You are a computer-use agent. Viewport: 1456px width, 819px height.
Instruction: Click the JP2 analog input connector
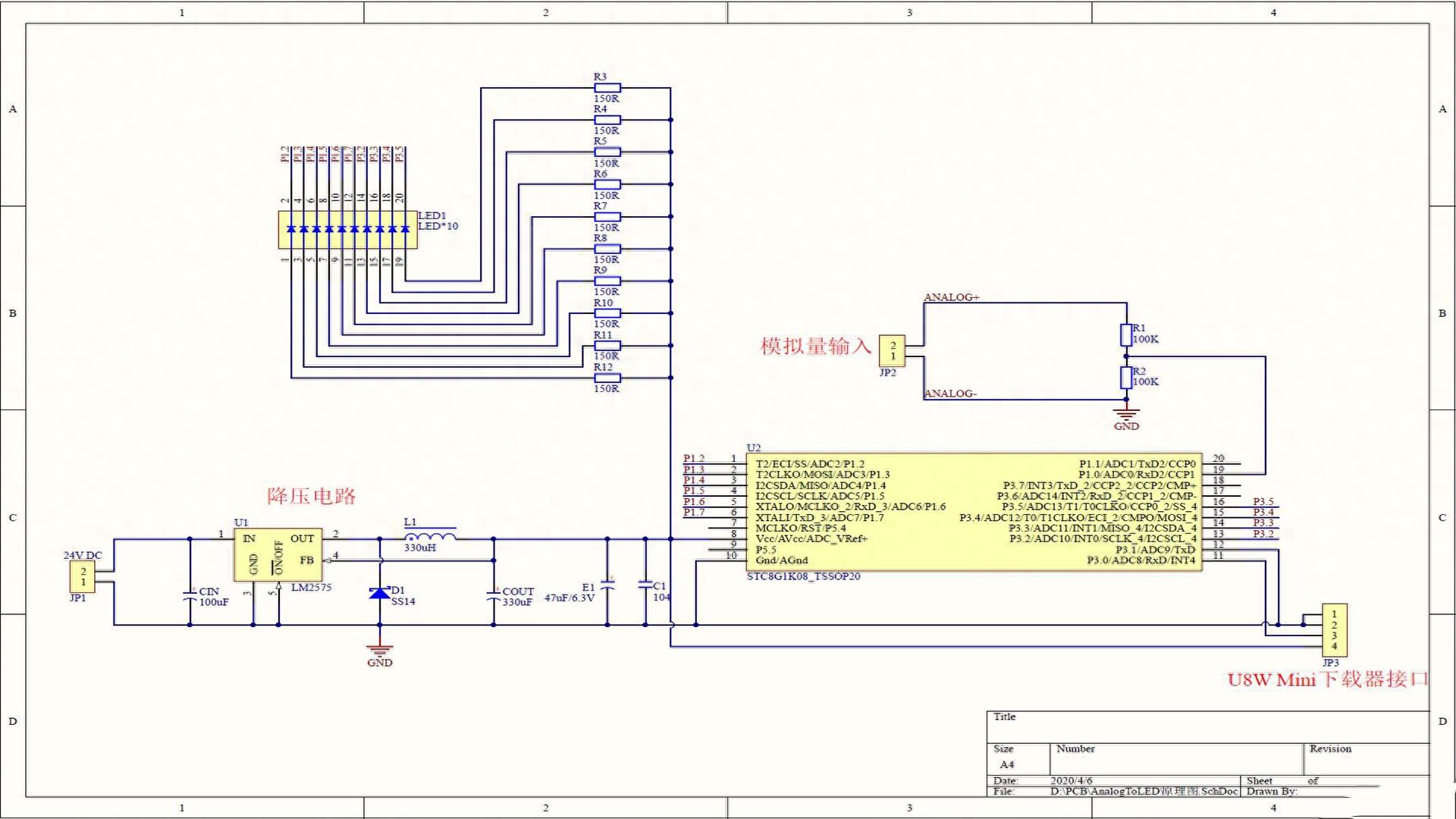892,351
